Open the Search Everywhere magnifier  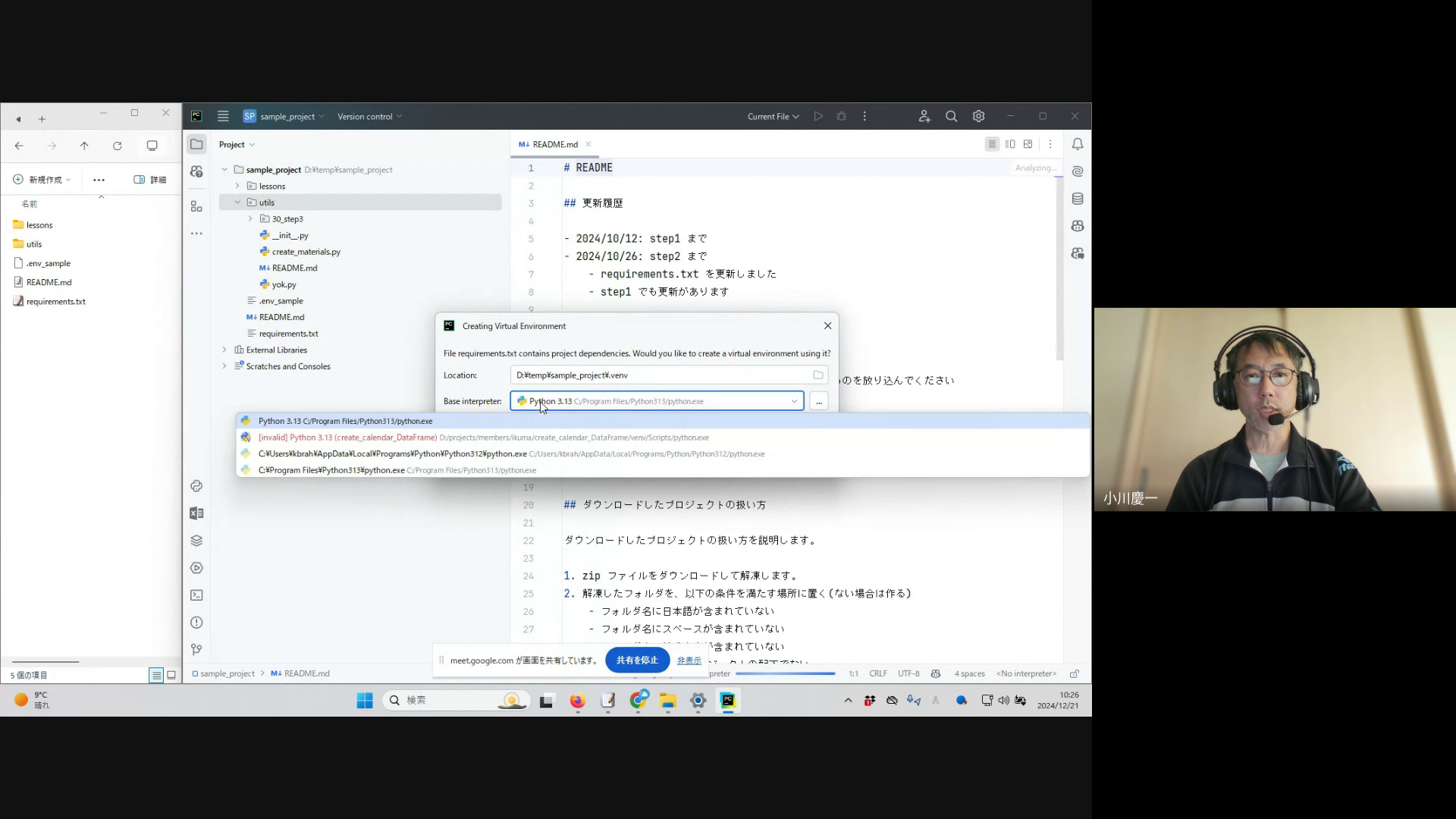point(951,116)
